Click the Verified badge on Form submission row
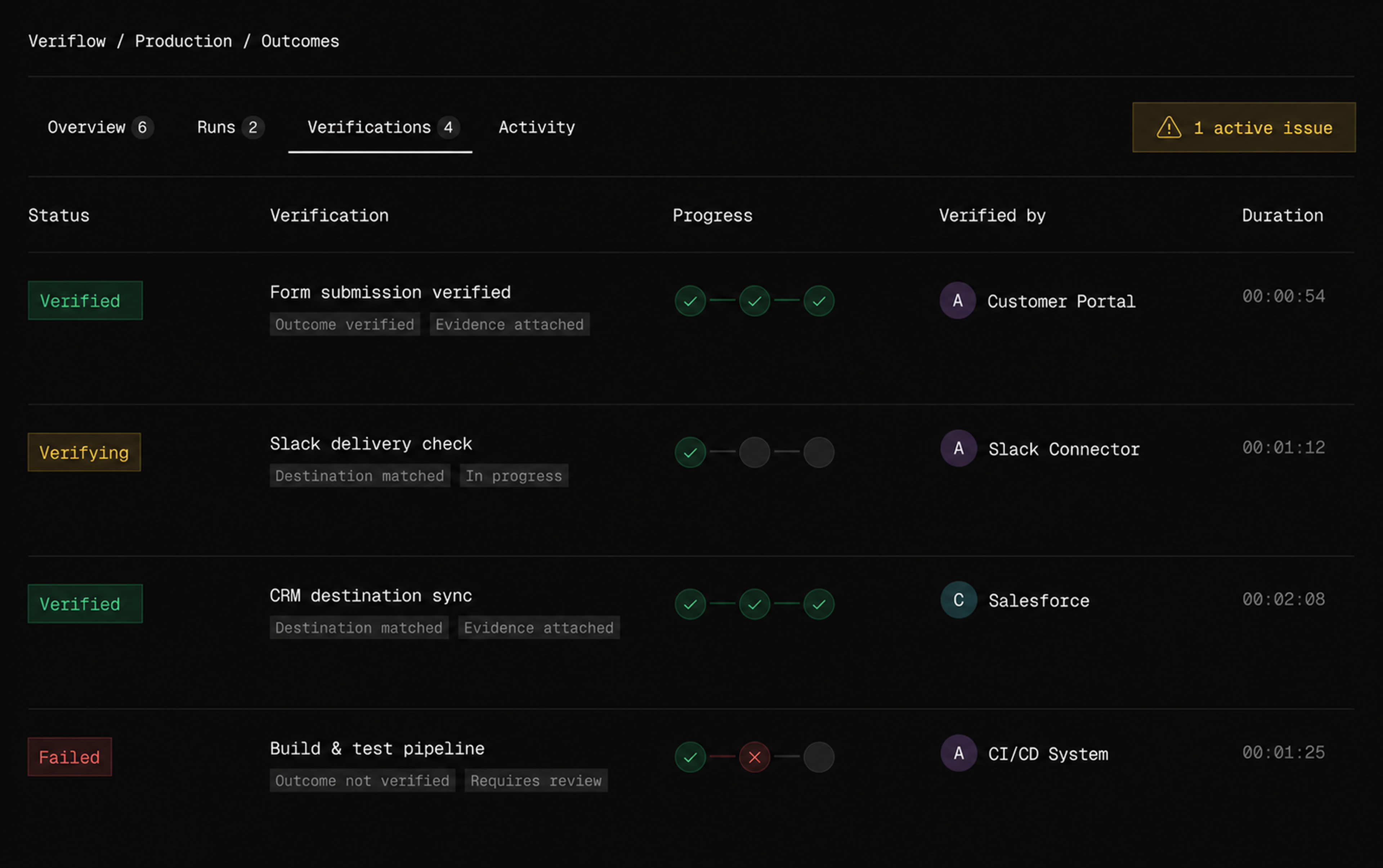 click(x=85, y=300)
